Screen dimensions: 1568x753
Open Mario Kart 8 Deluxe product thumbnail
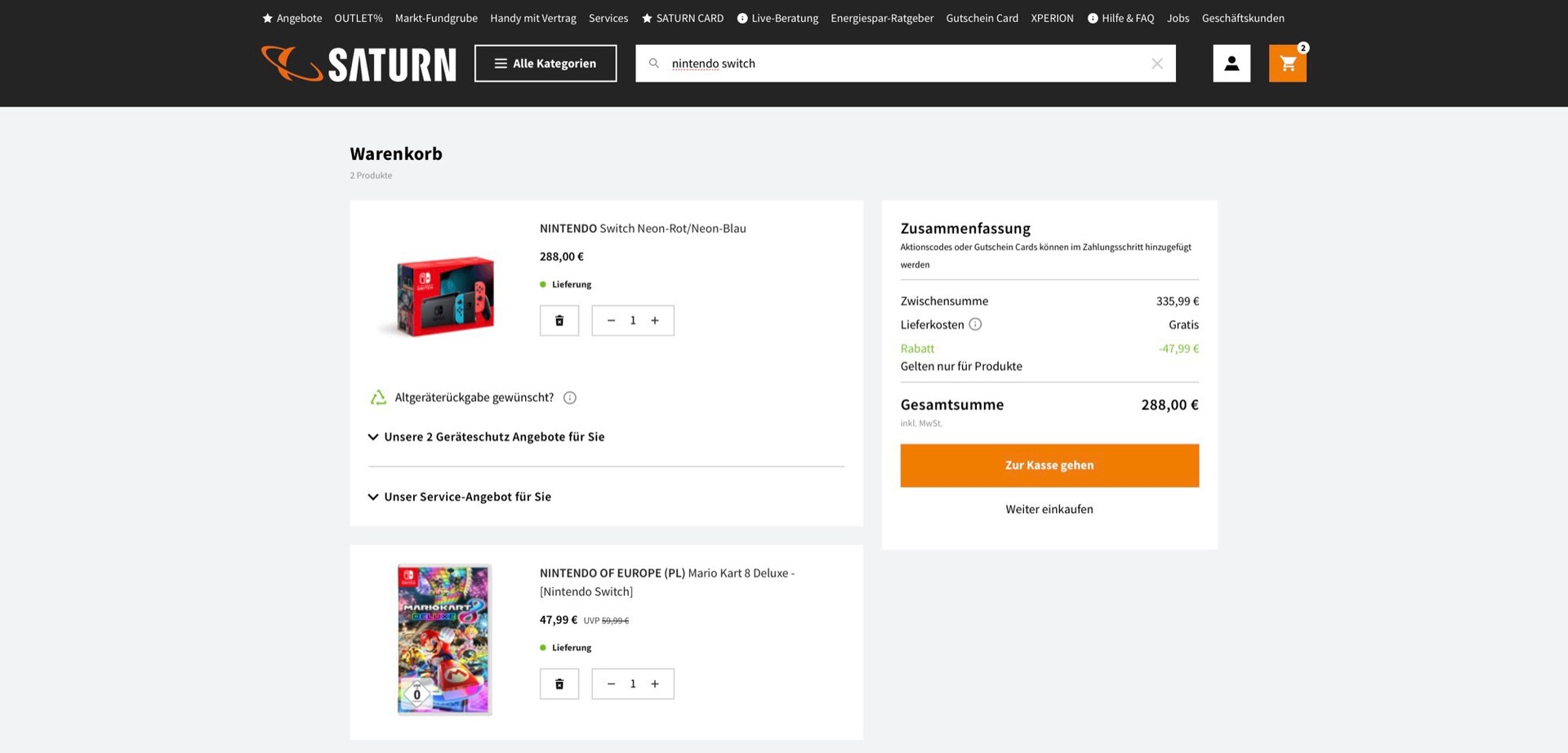pyautogui.click(x=444, y=639)
